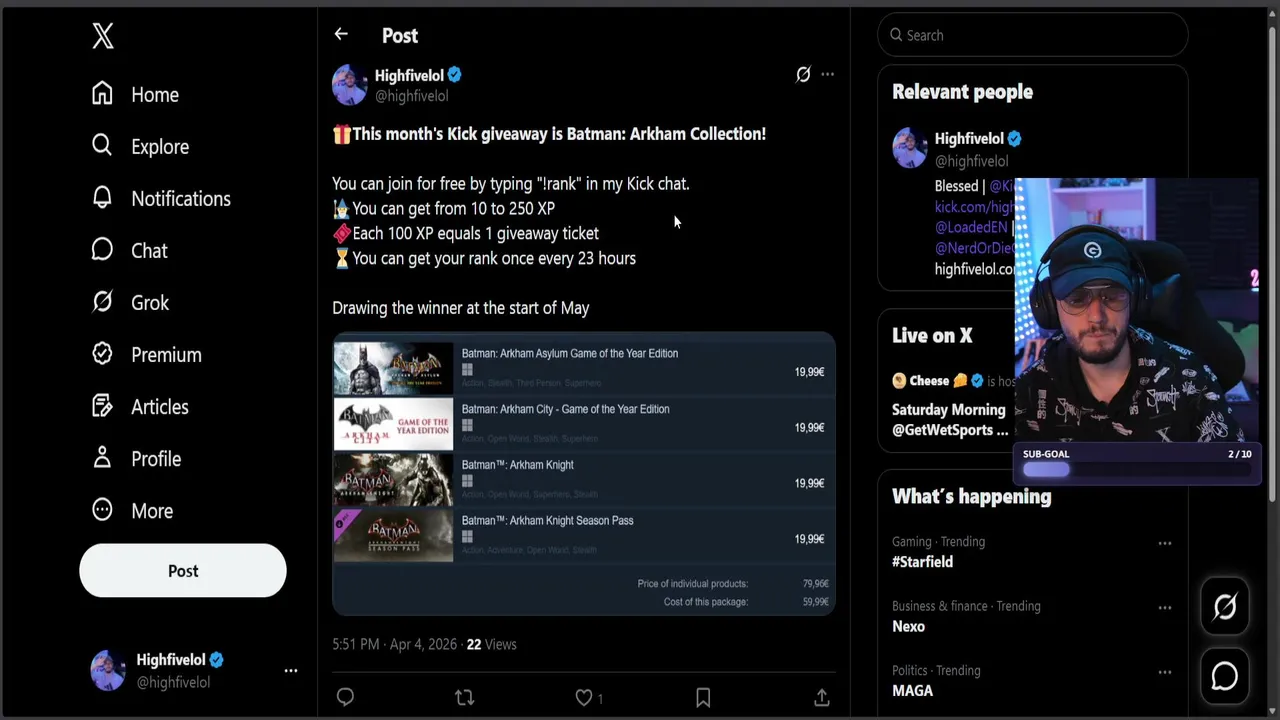Open the floating Grok button
The image size is (1280, 720).
[x=1225, y=607]
